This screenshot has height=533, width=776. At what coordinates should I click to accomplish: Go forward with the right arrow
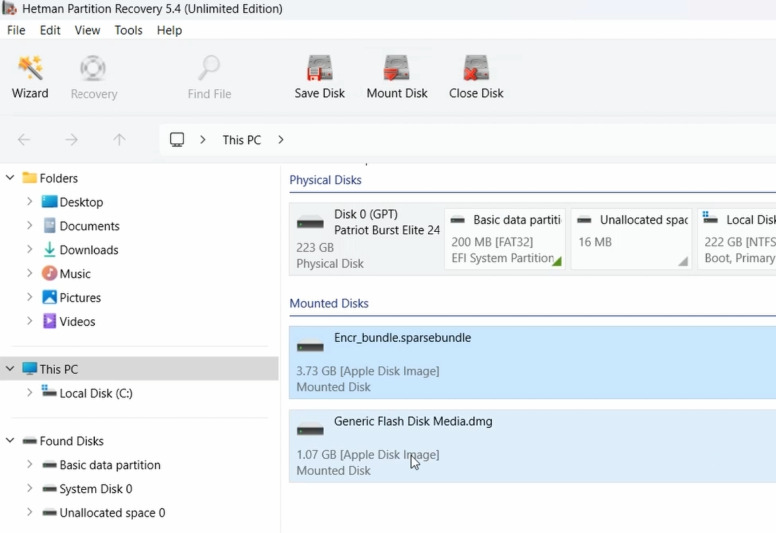click(71, 140)
